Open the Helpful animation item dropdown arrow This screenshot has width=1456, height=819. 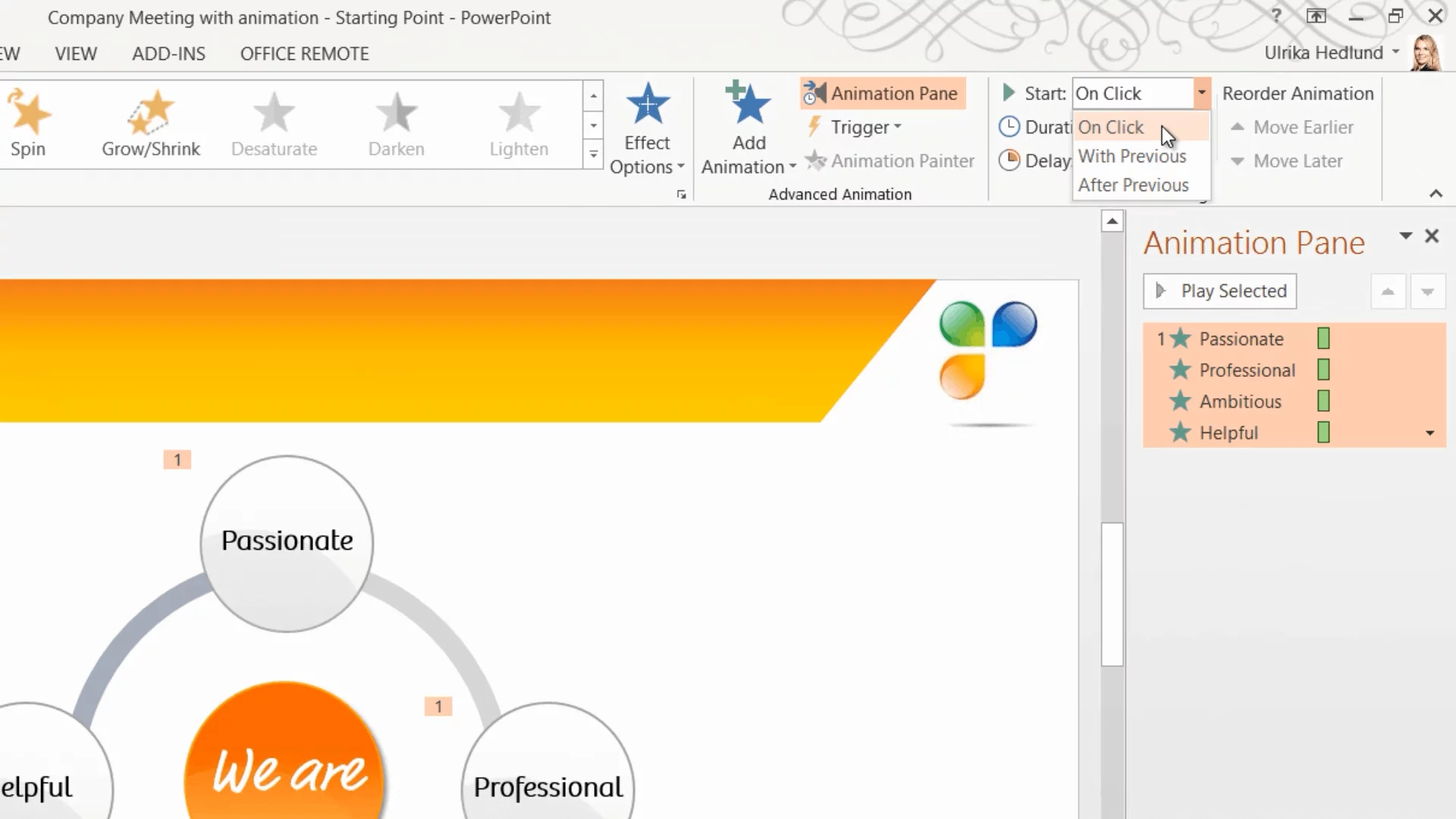coord(1429,433)
